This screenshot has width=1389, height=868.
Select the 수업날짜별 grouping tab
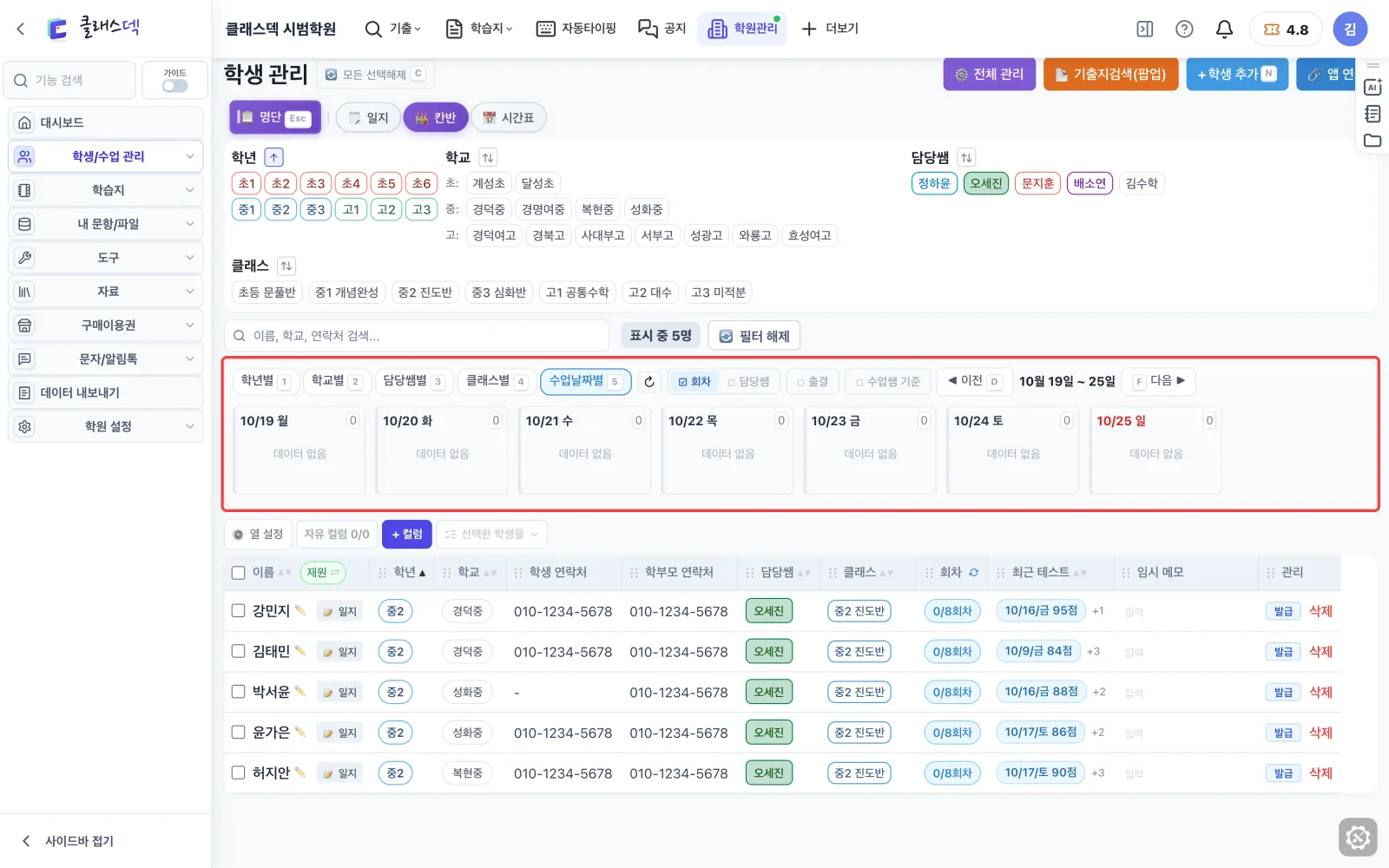pos(584,382)
